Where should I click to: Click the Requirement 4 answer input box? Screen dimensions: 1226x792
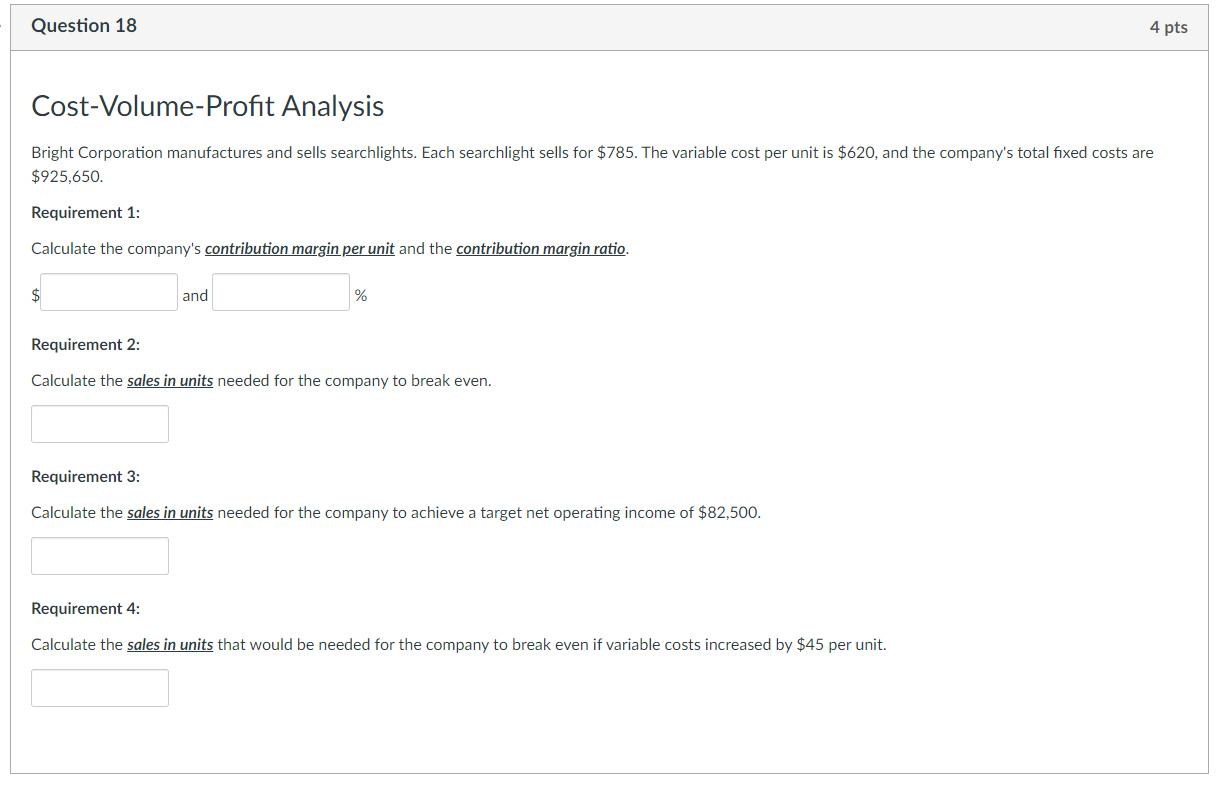[x=99, y=687]
